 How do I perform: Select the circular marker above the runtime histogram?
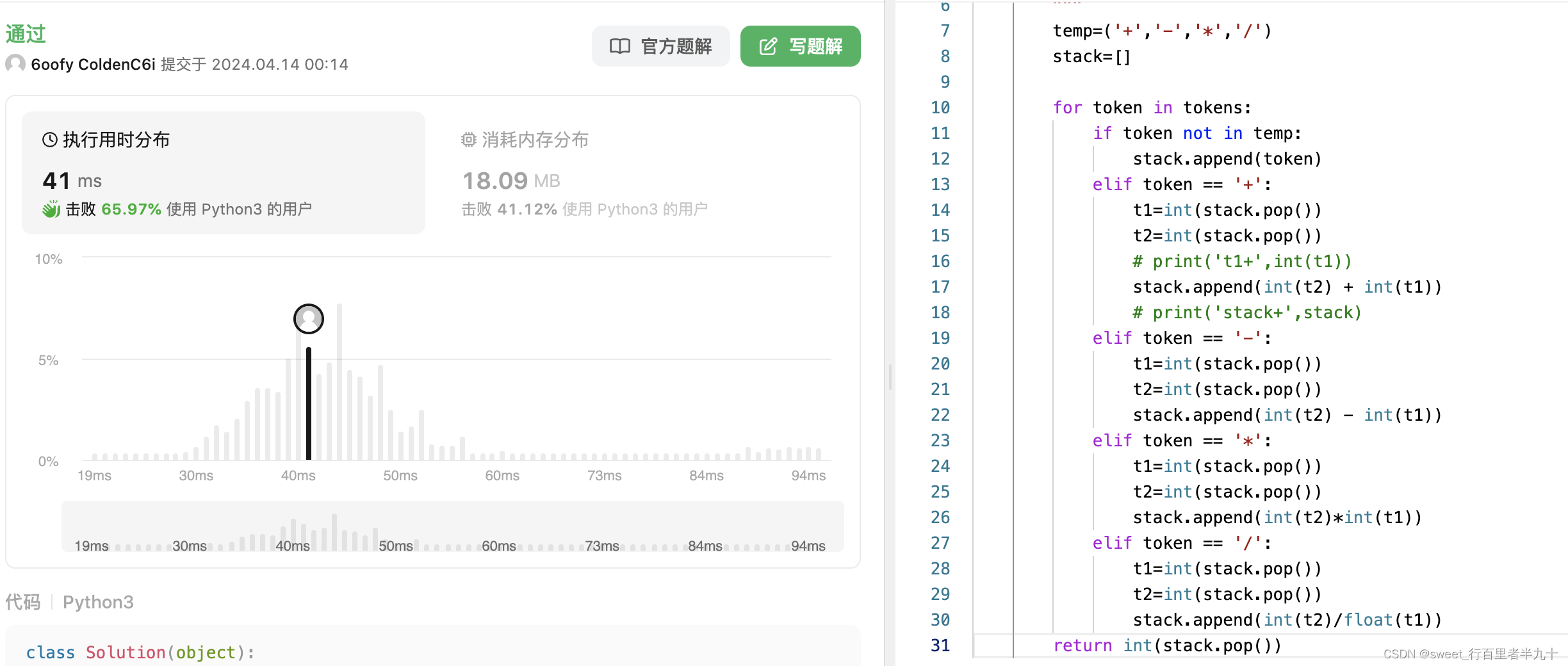point(308,318)
